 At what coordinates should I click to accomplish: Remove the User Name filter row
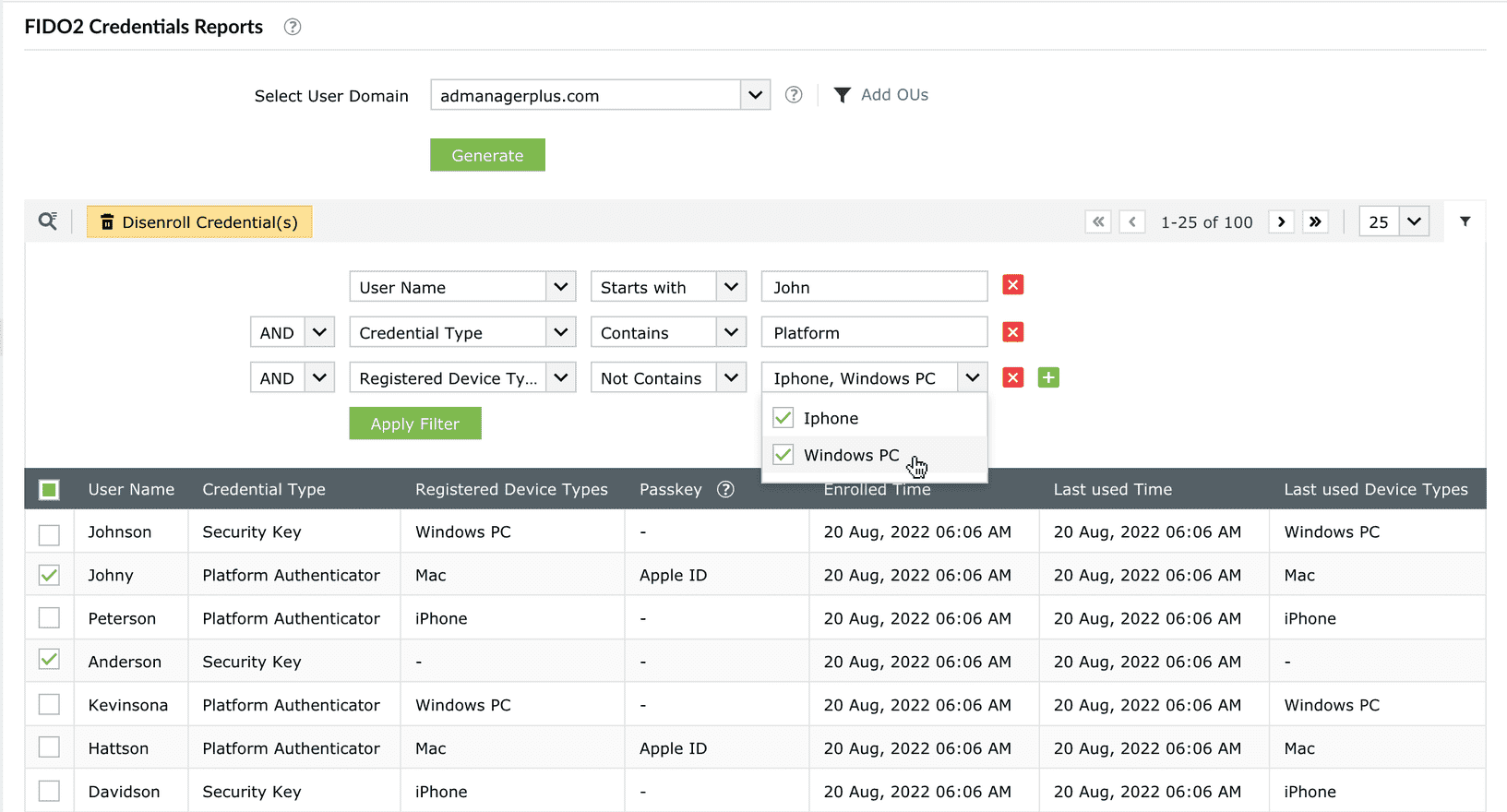1012,285
